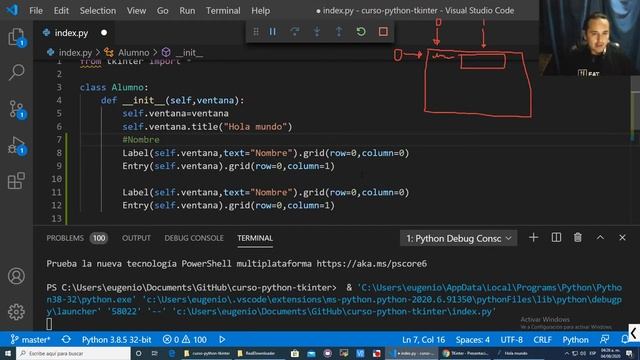Open the Explorer view in activity bar
Screen dimensions: 640x360
(16, 37)
